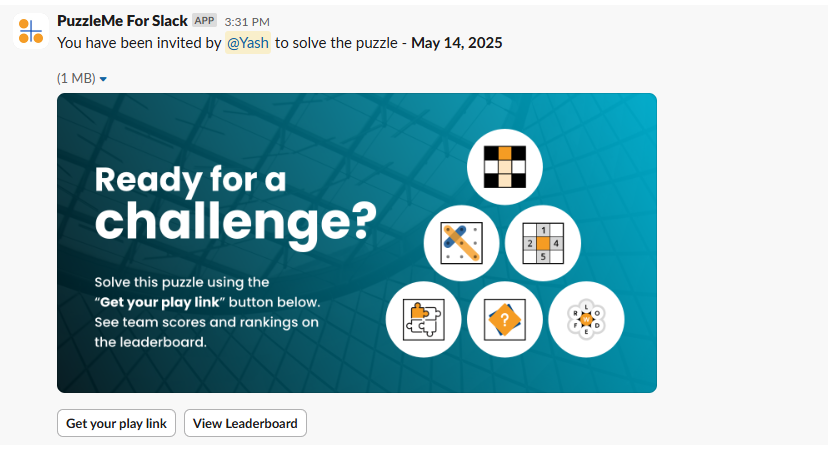Open the PuzzleMe For Slack sender name
Screen dimensions: 828x449
[x=122, y=21]
